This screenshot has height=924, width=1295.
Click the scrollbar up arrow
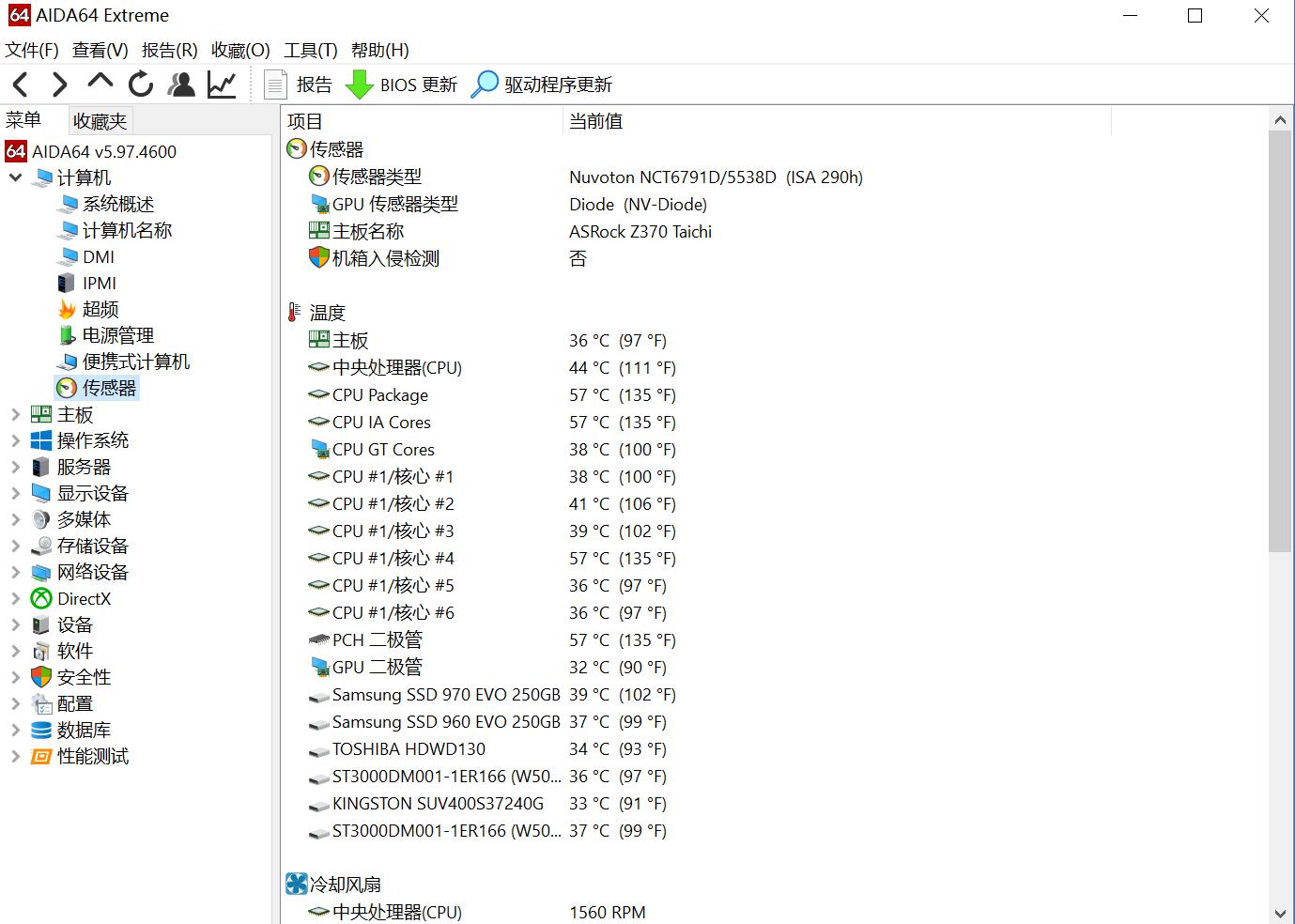point(1280,119)
